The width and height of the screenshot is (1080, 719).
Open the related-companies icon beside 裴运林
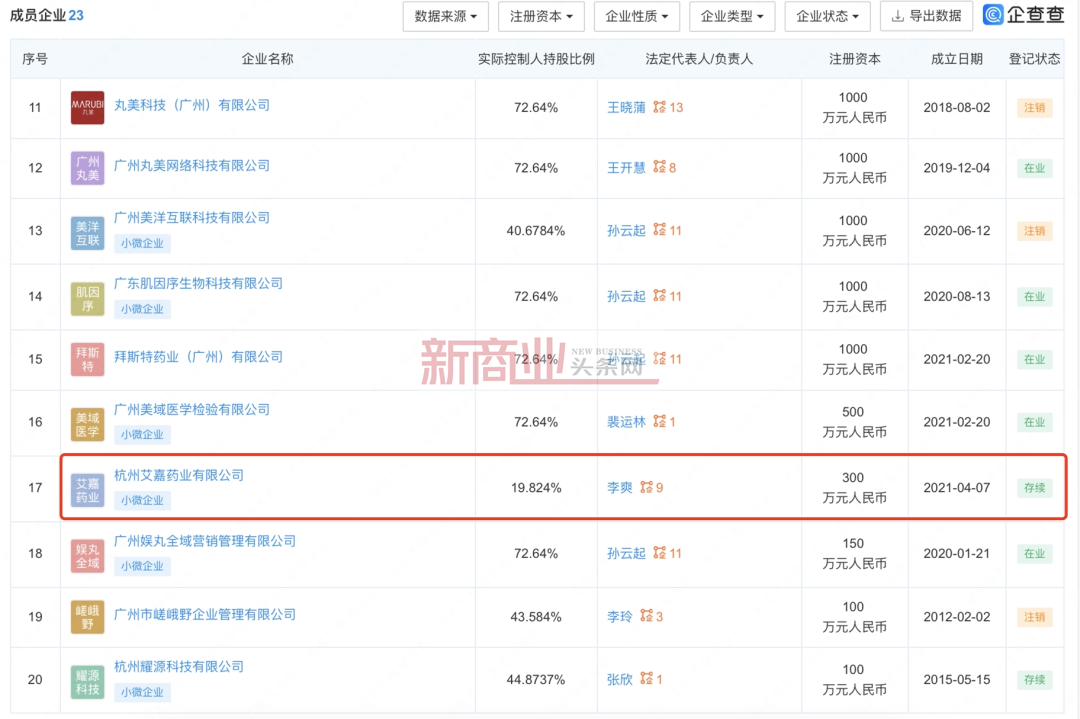660,421
